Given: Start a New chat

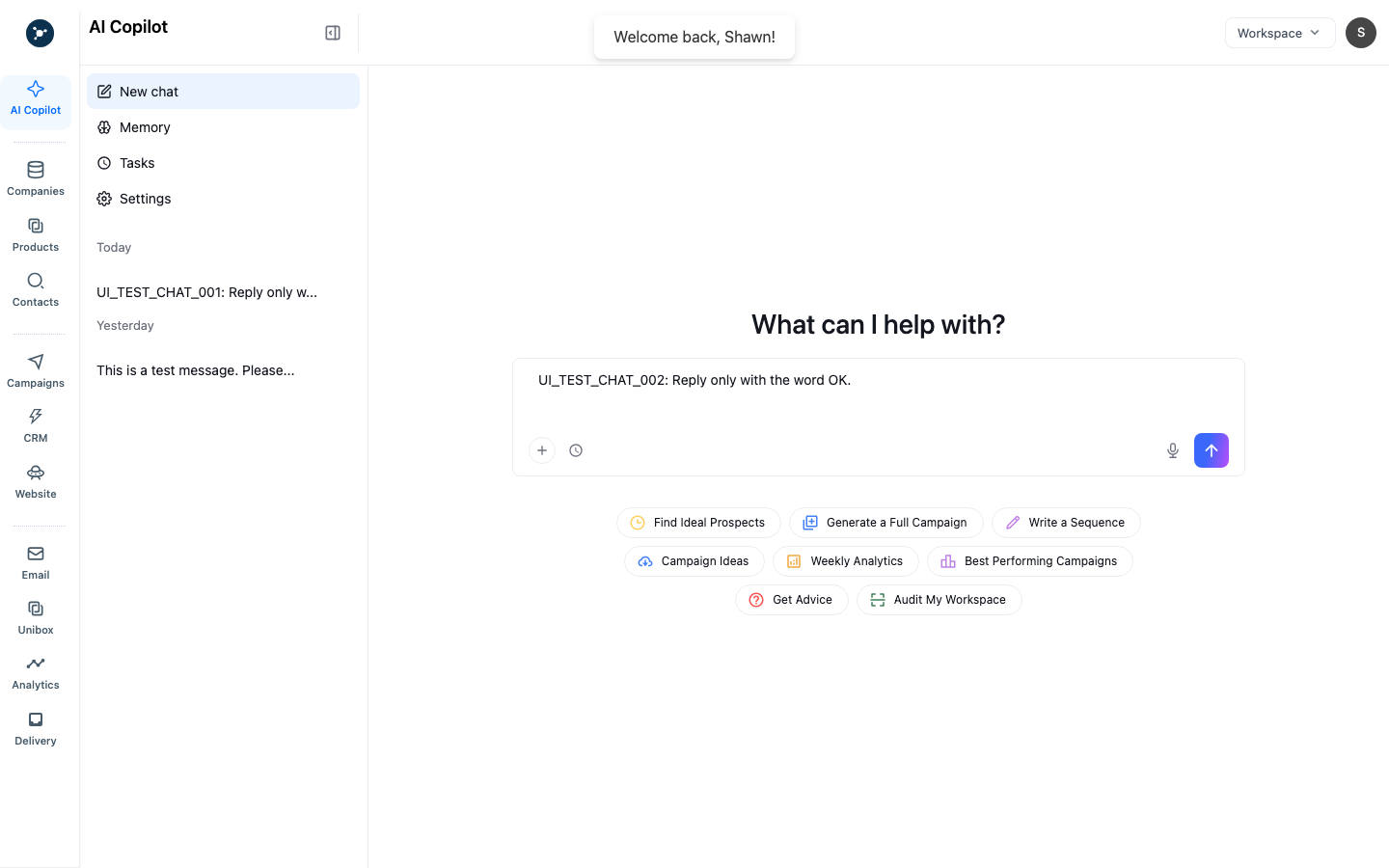Looking at the screenshot, I should (x=223, y=92).
